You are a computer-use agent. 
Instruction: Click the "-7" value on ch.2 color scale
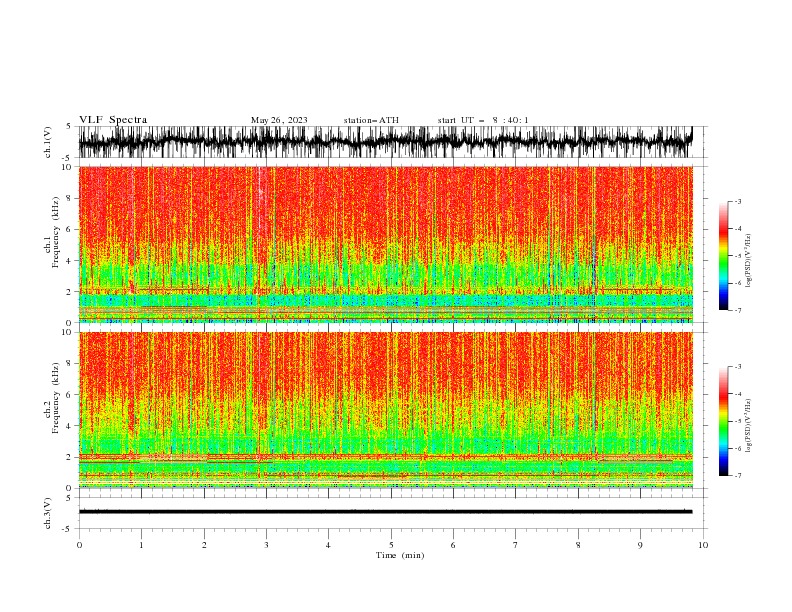tap(737, 475)
